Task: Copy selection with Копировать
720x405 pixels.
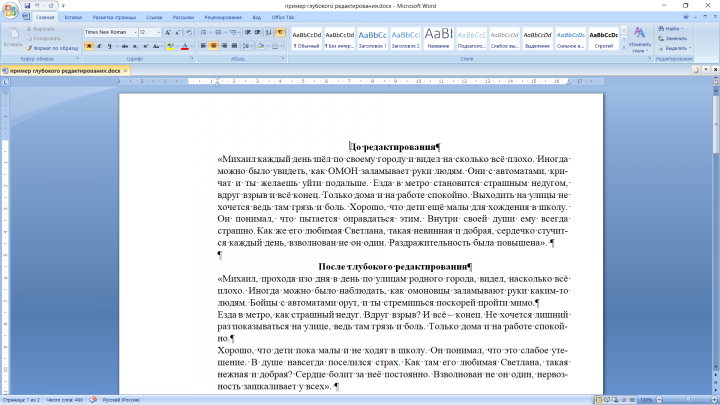Action: pos(43,39)
